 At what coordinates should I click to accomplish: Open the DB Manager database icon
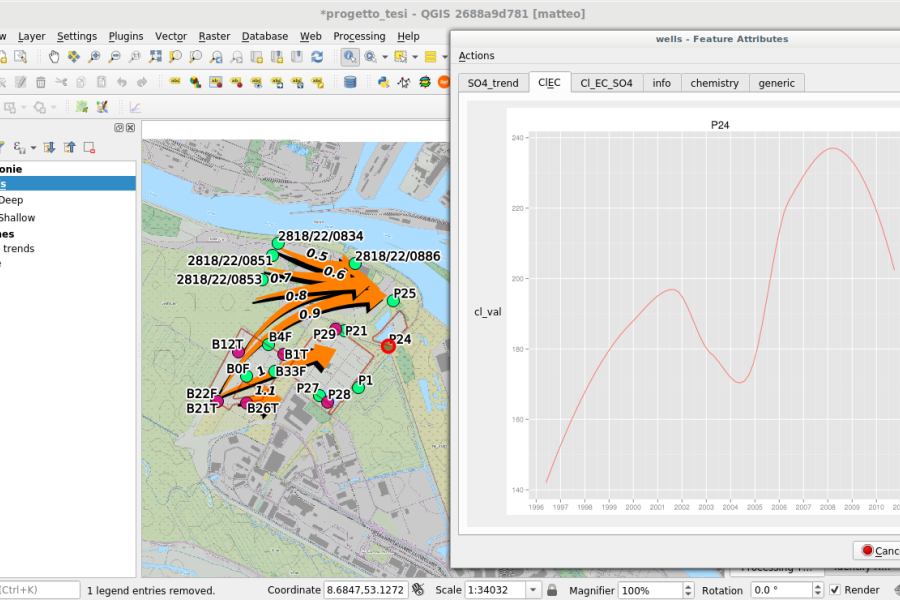pos(349,82)
